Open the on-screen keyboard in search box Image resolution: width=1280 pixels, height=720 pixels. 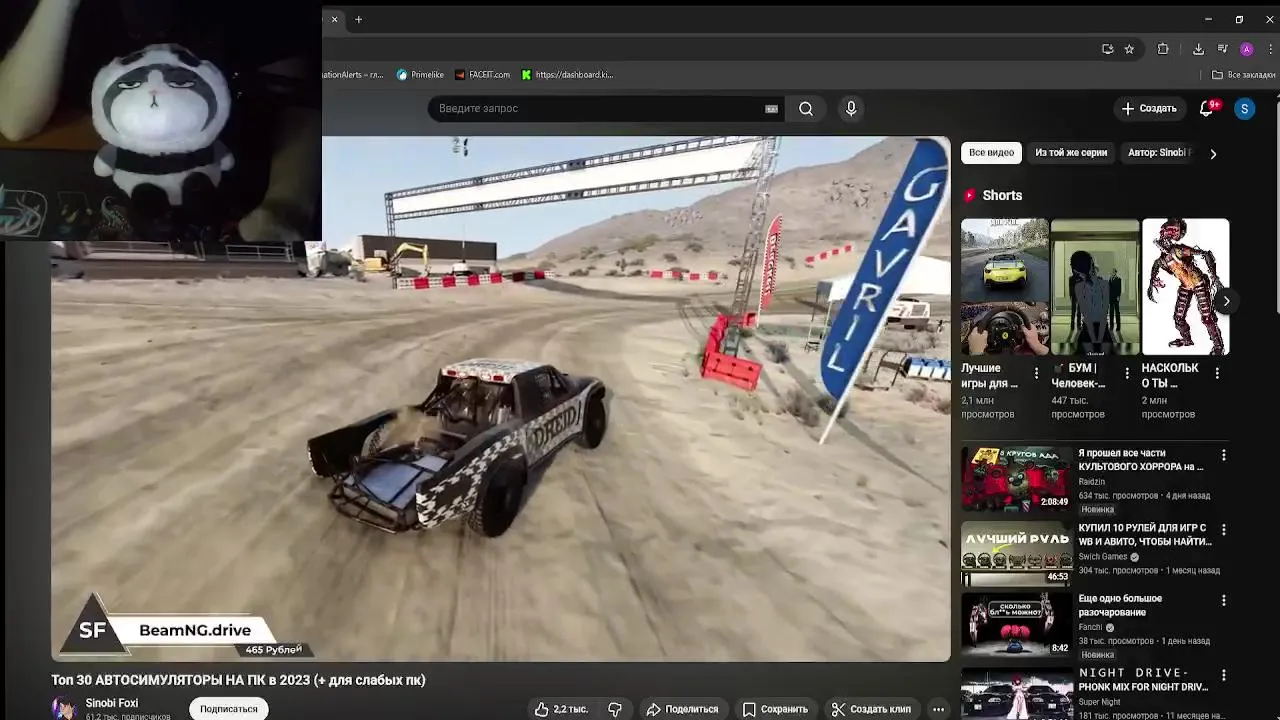(771, 108)
